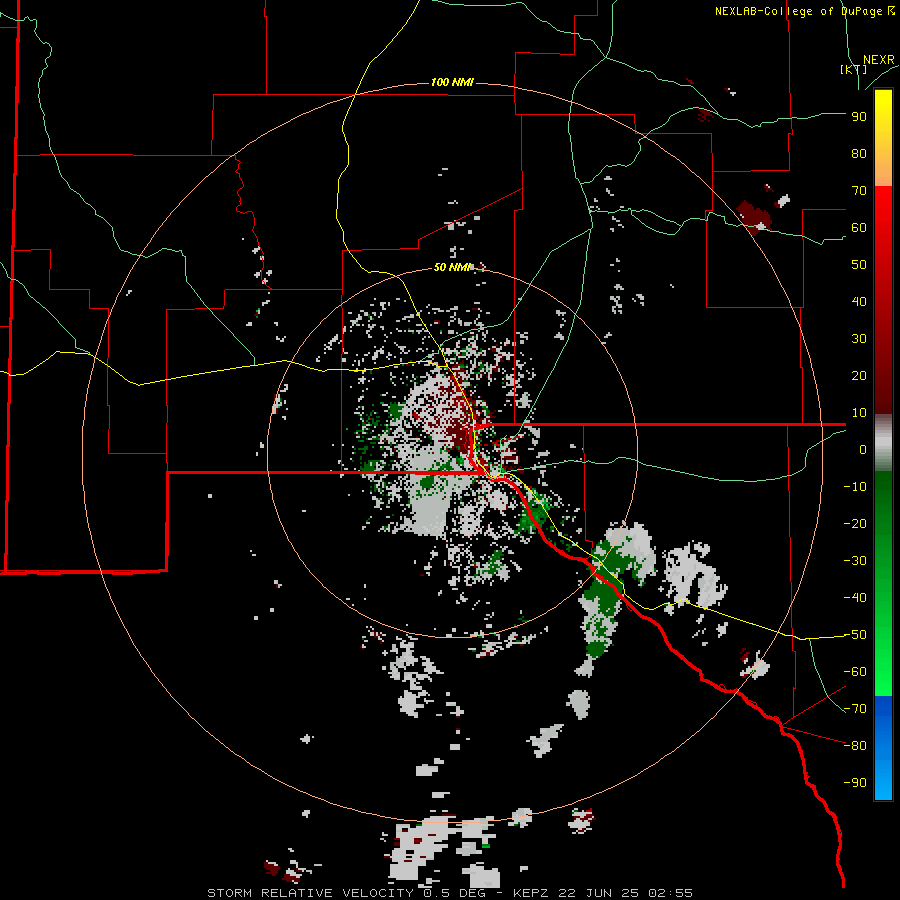
Task: Click the -10 value on the velocity scale
Action: tap(855, 487)
